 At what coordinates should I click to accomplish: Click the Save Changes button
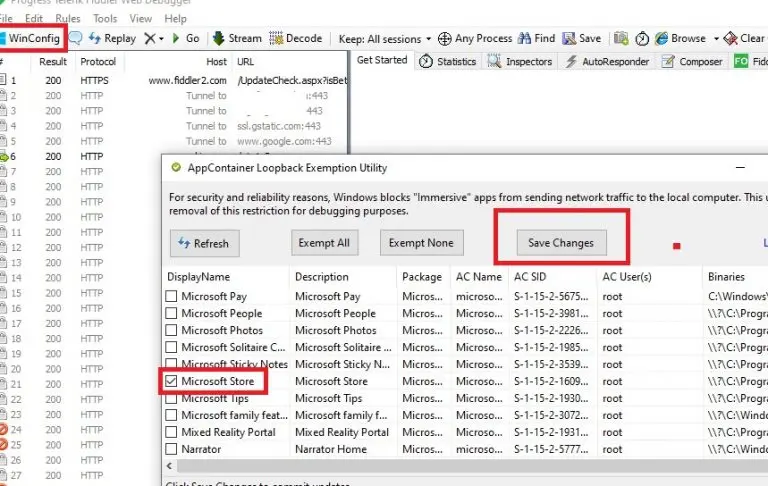coord(561,243)
